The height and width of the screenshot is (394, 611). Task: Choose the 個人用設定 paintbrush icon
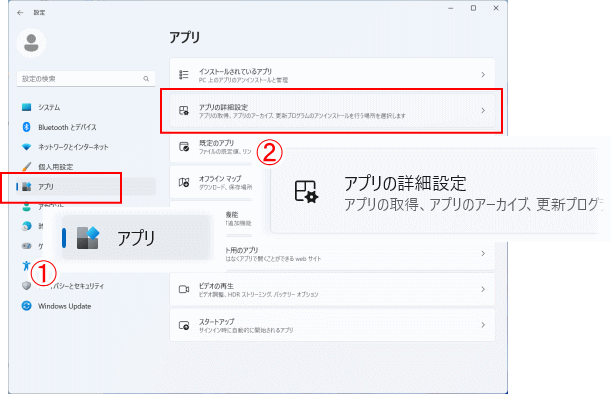(26, 167)
